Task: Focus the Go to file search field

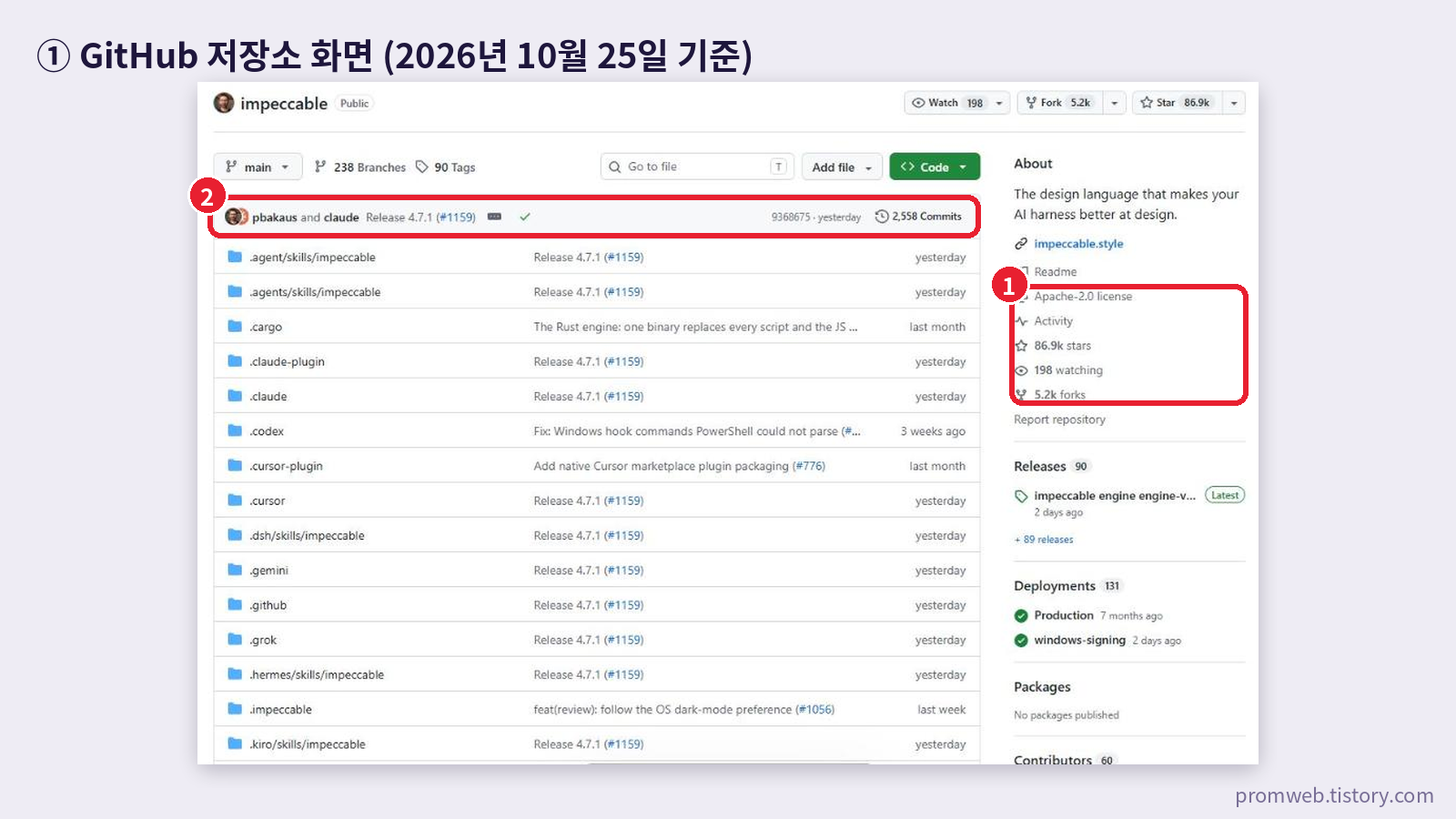Action: point(697,167)
